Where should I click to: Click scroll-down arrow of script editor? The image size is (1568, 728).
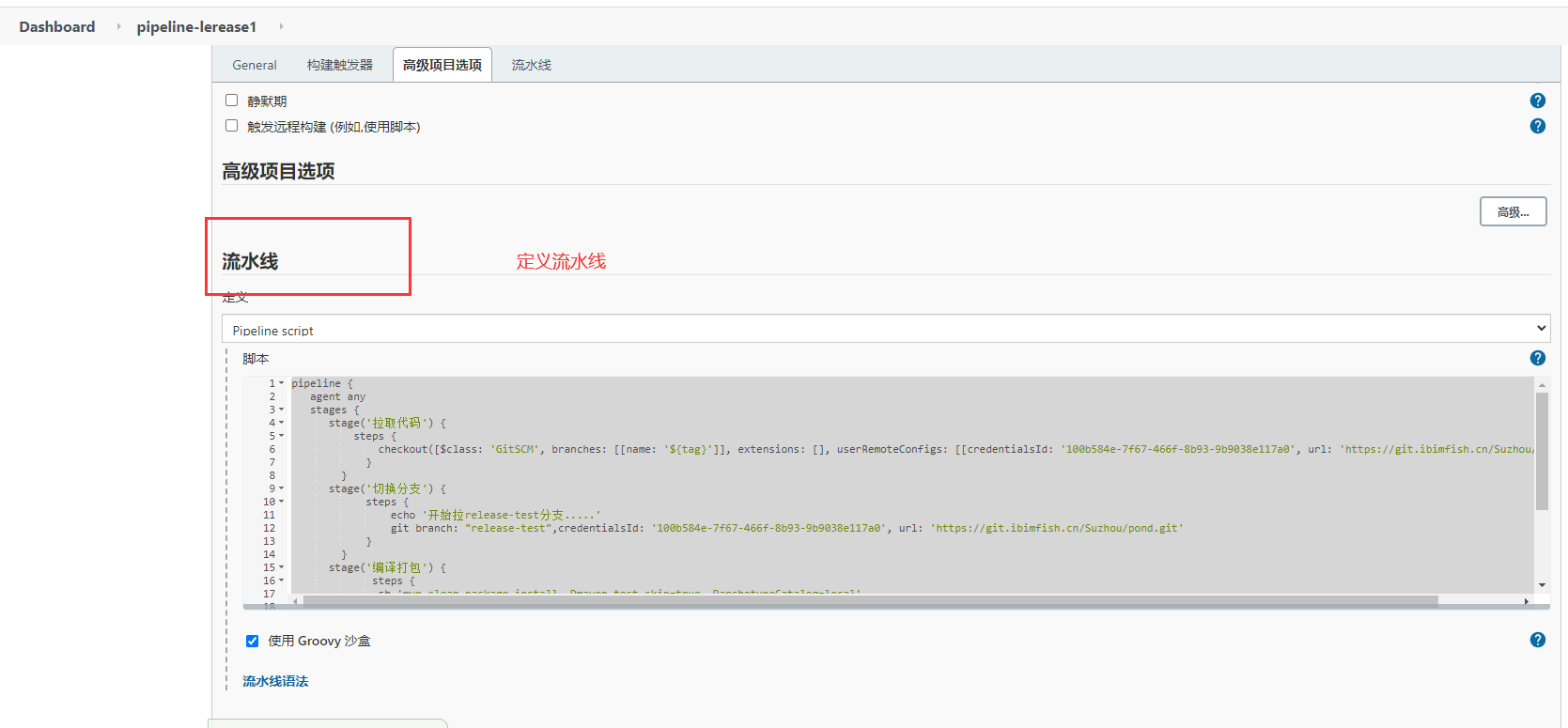click(x=1542, y=585)
